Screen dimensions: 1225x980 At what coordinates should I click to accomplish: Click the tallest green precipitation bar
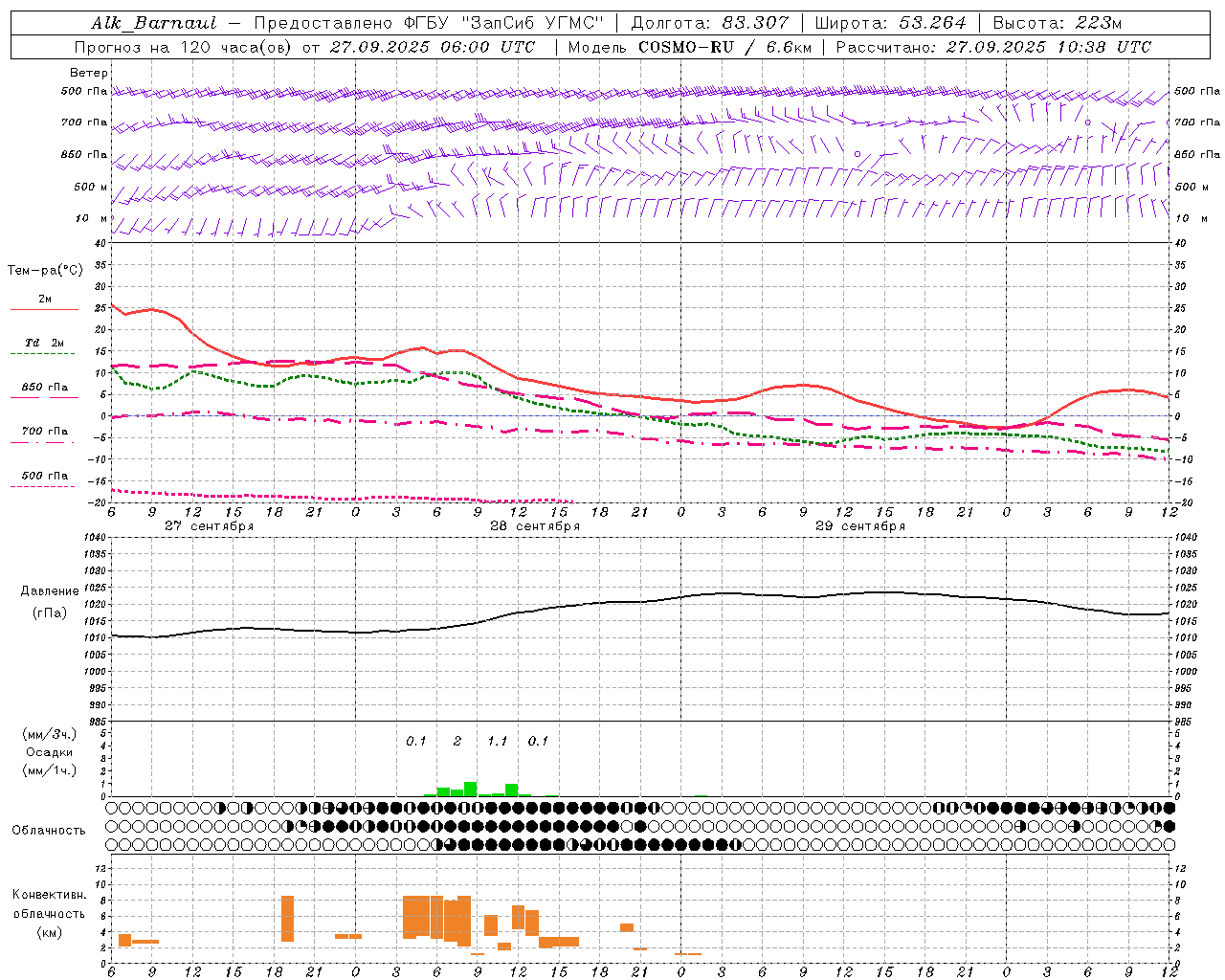coord(471,789)
